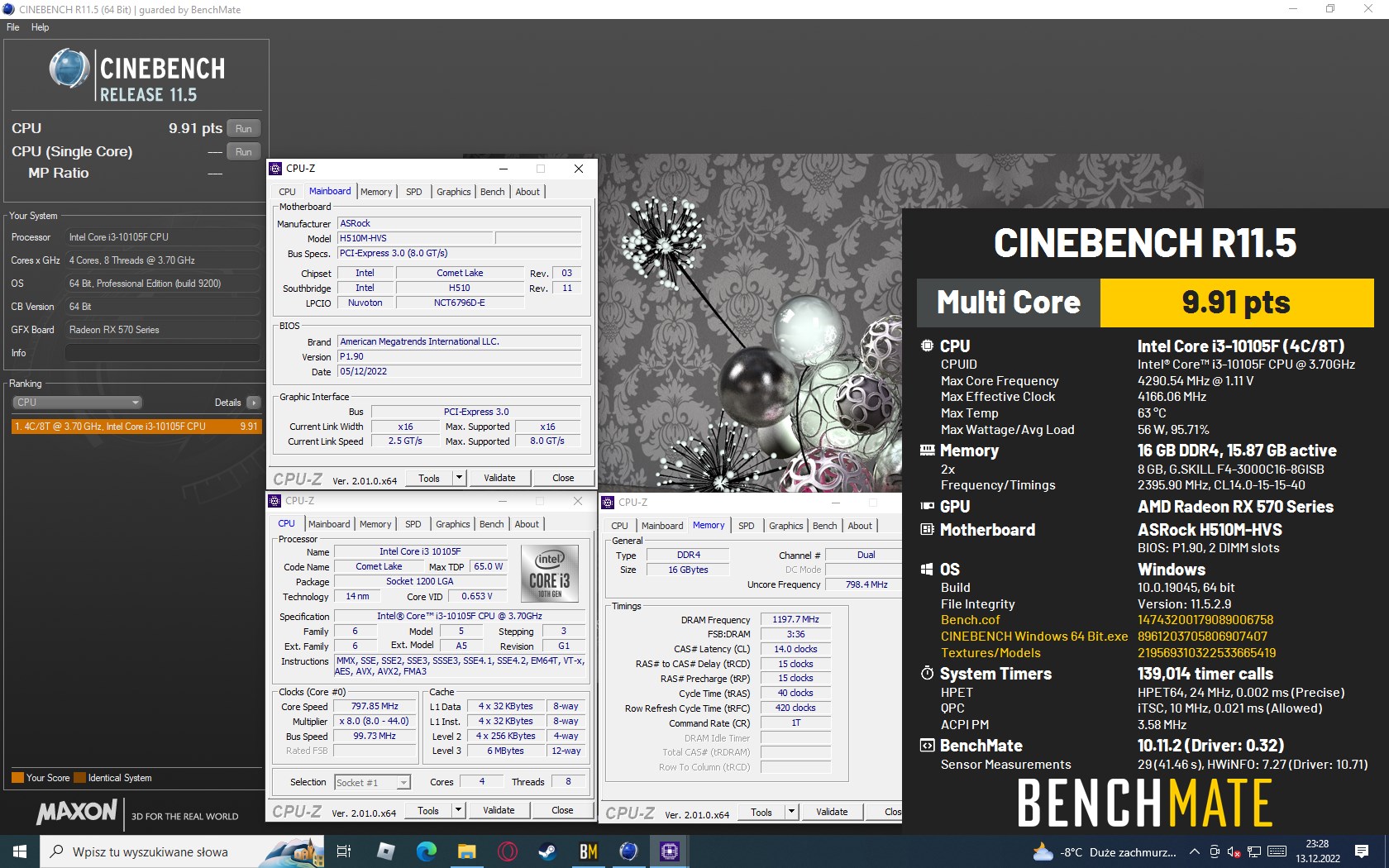Switch to Mainboard tab in Memory CPU-Z window
Viewport: 1389px width, 868px height.
coord(662,526)
